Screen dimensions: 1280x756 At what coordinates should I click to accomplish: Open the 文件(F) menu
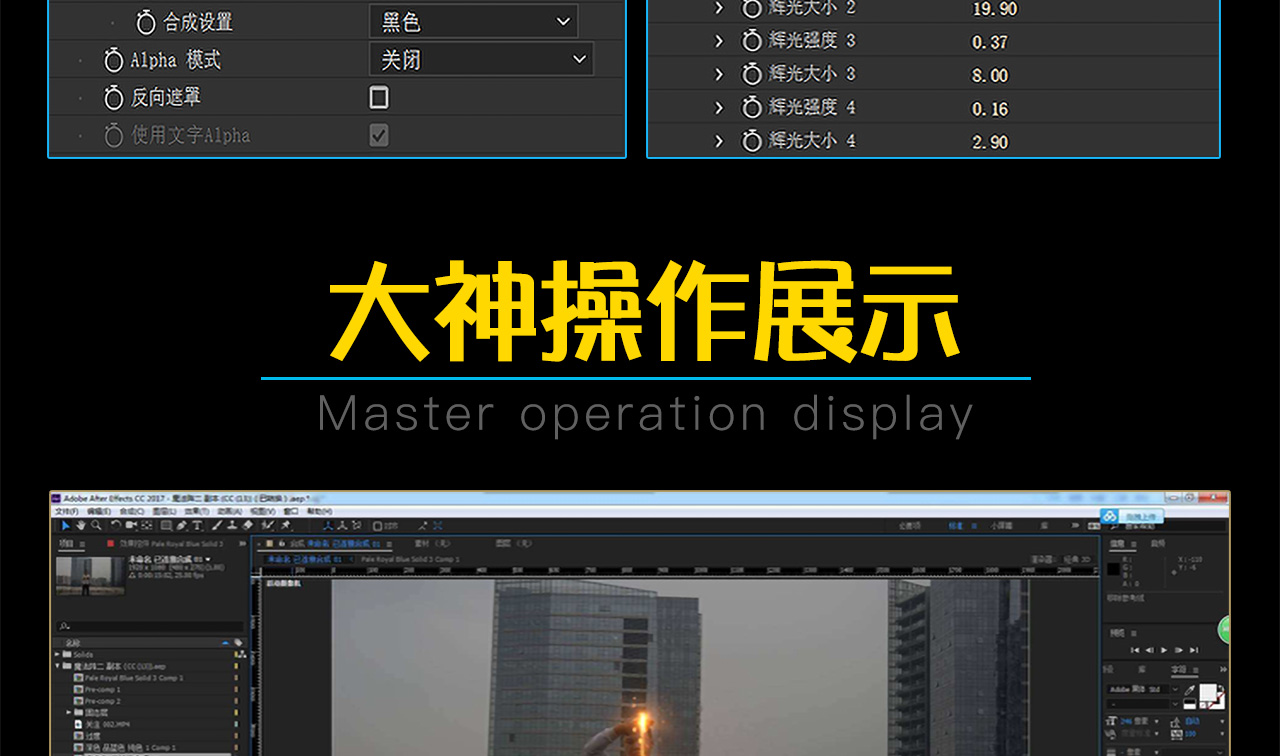click(x=66, y=511)
